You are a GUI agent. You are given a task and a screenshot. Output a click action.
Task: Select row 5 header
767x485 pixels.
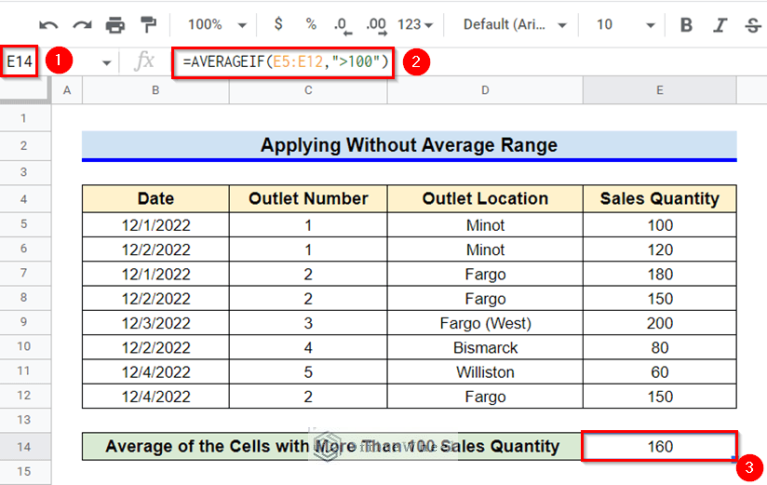pos(24,225)
